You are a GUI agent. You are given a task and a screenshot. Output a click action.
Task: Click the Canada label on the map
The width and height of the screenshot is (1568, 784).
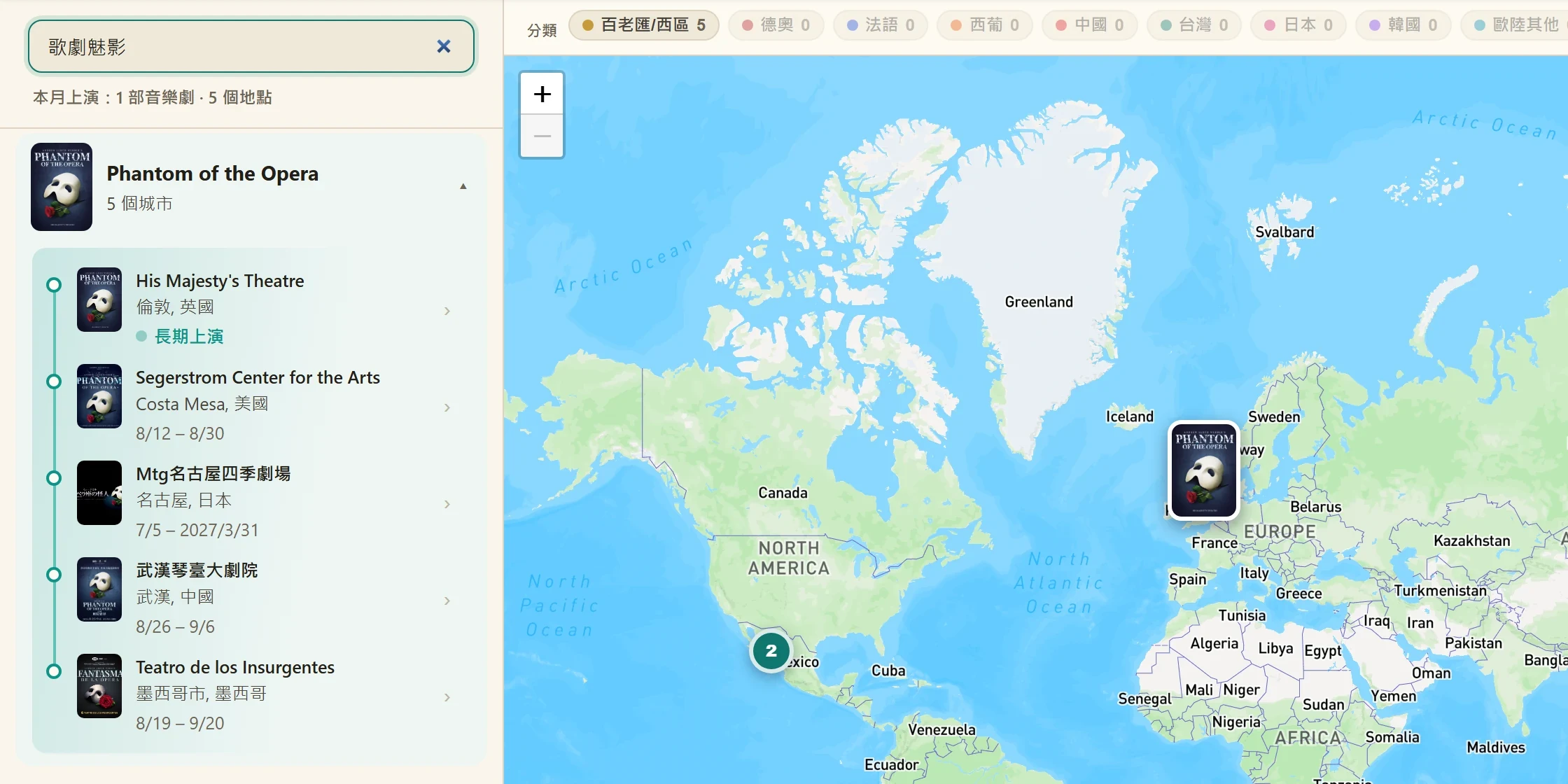[x=783, y=493]
